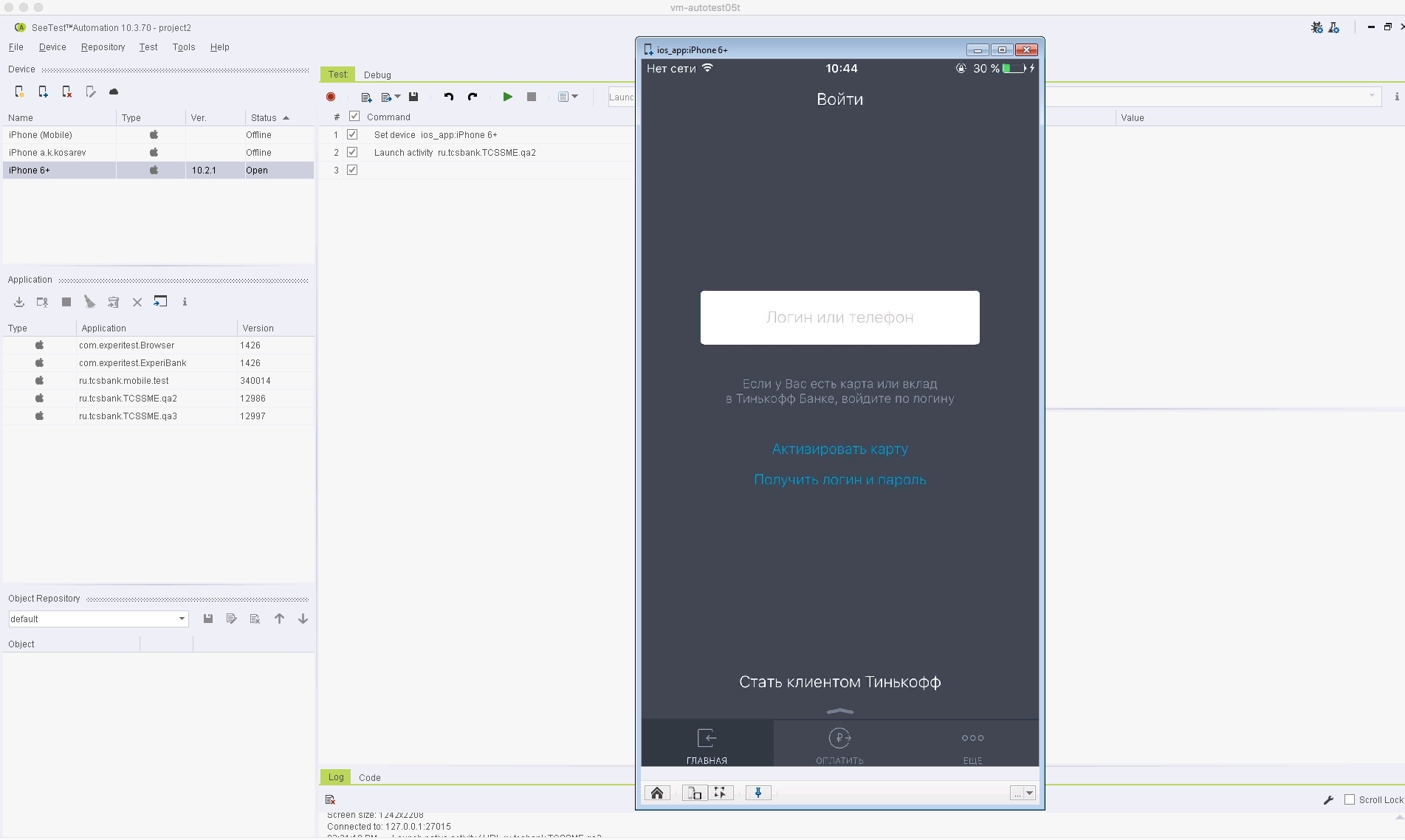Open cloud devices with the cloud icon
Image resolution: width=1405 pixels, height=840 pixels.
point(114,92)
